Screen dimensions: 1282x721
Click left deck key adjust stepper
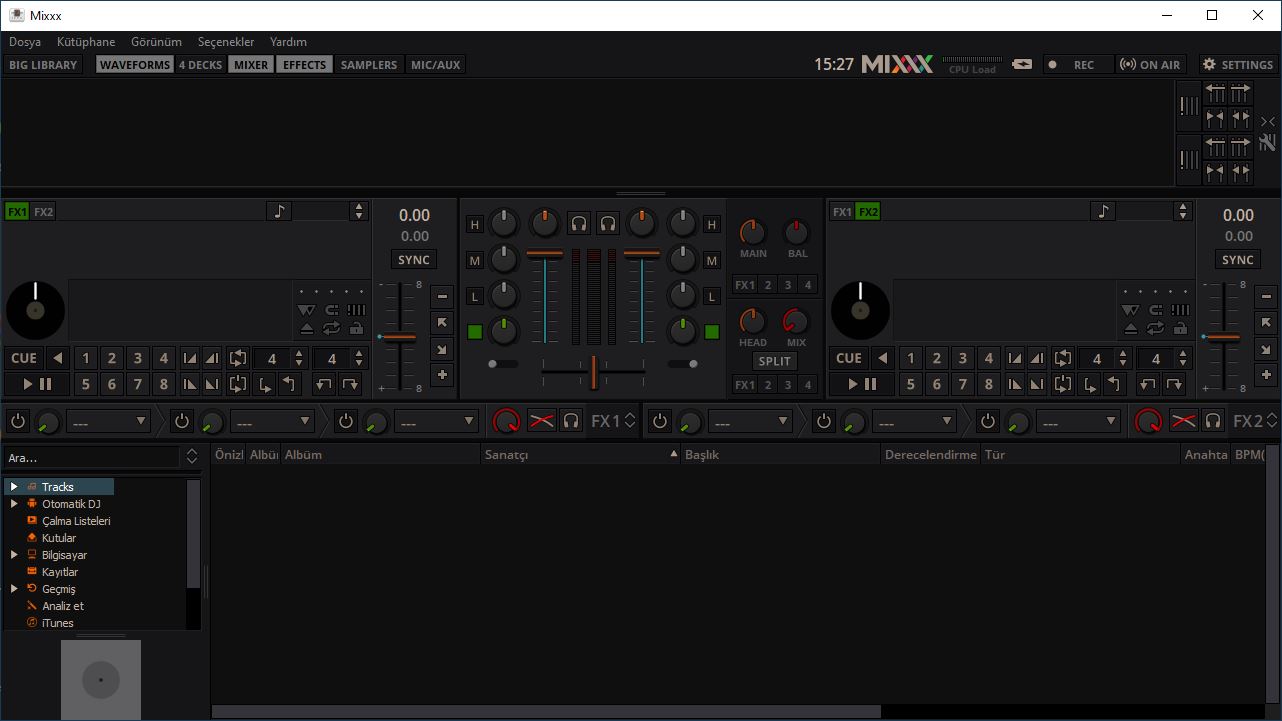[358, 211]
